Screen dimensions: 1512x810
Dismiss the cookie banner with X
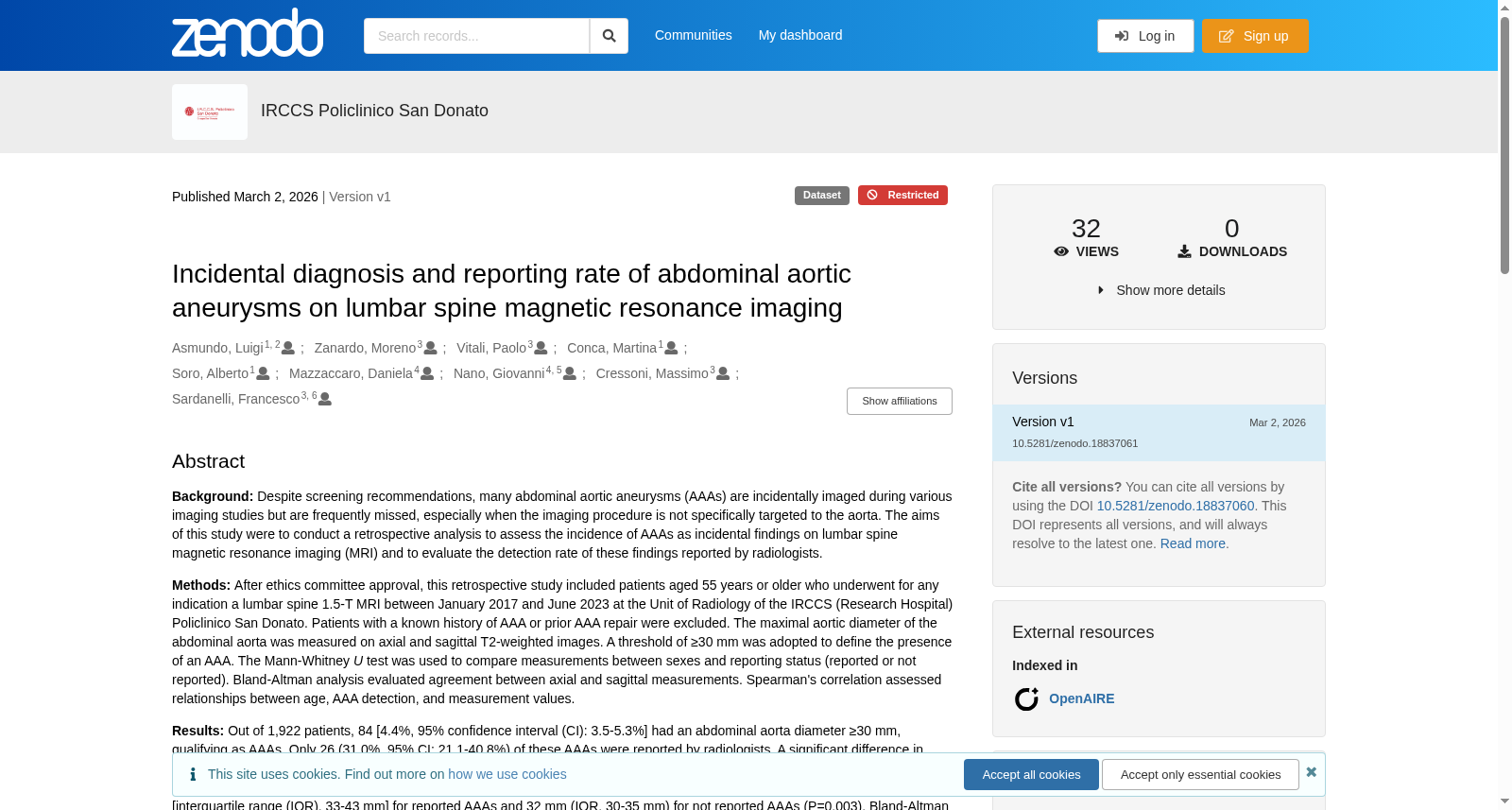1312,772
